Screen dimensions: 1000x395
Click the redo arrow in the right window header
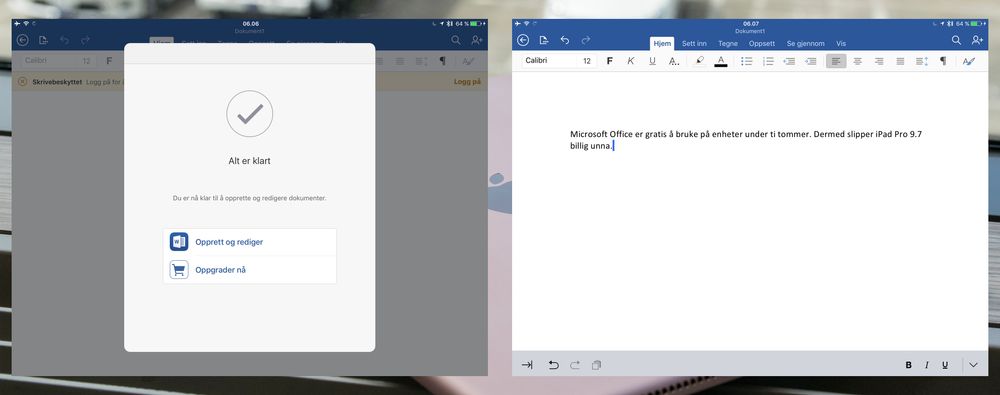pos(585,40)
